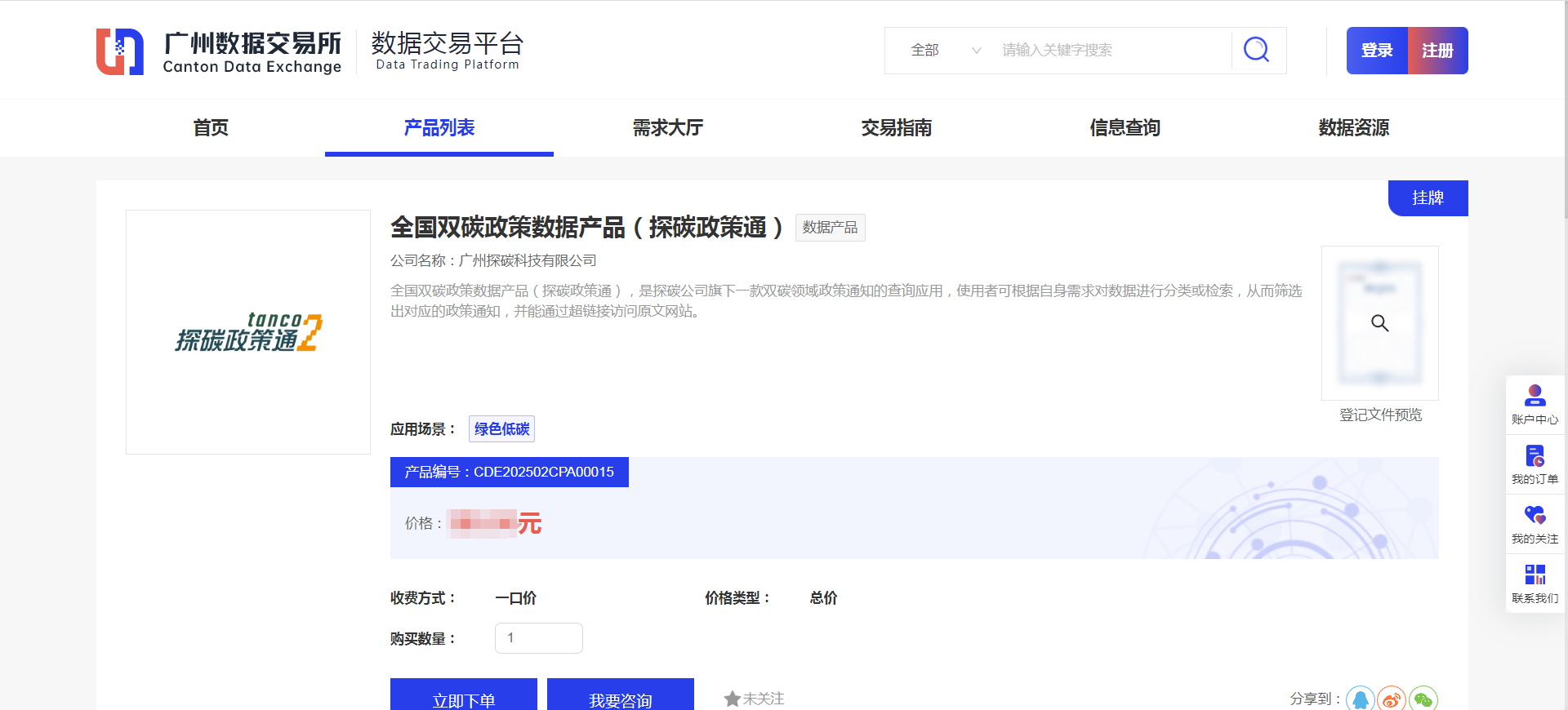Share to Weibo icon
The height and width of the screenshot is (710, 1568).
click(1392, 699)
